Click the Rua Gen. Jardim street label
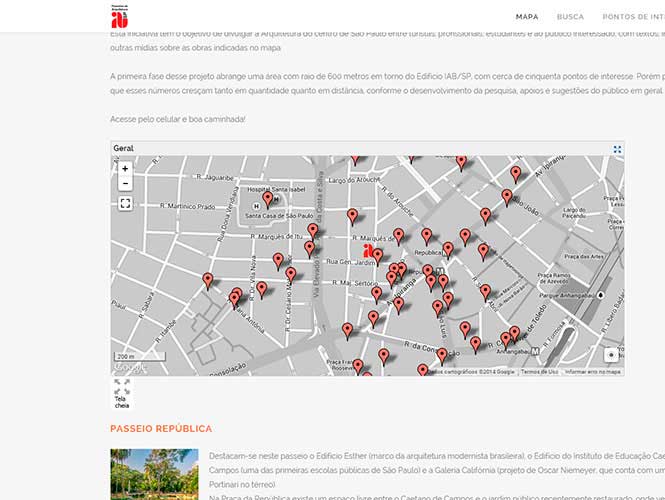The width and height of the screenshot is (665, 500). click(350, 262)
